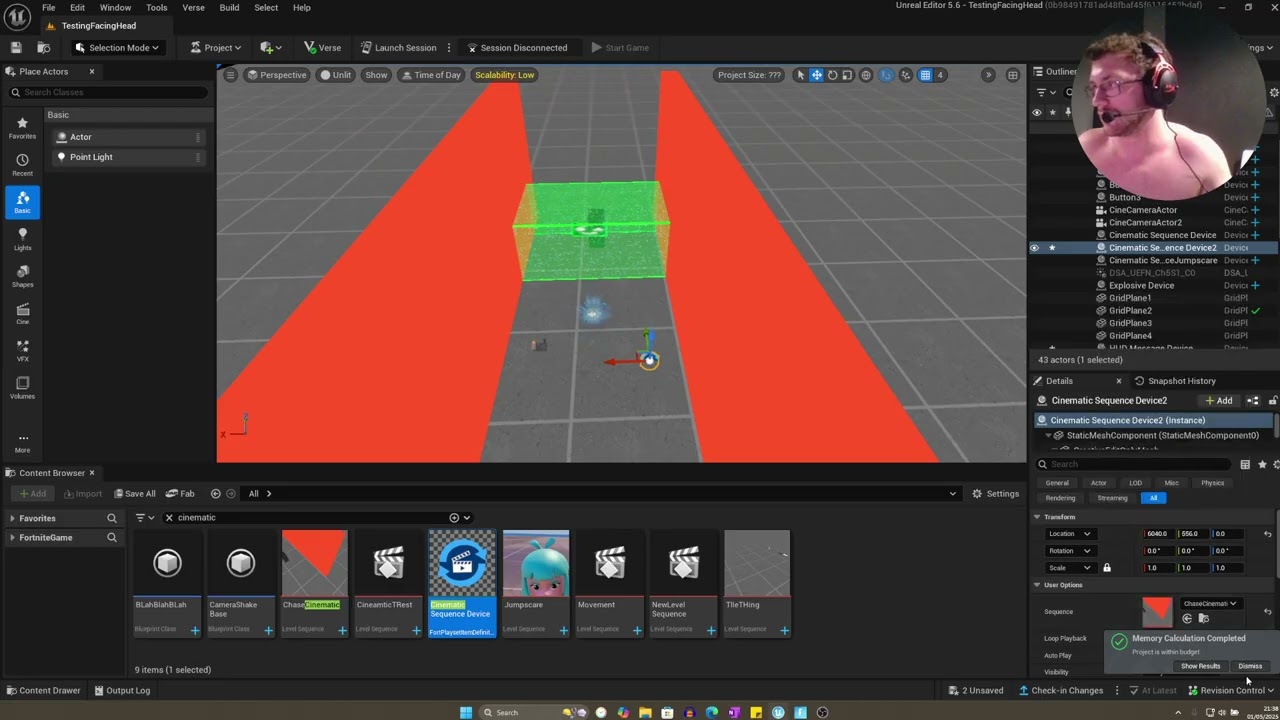Screen dimensions: 1280x720
Task: Open the Tools menu
Action: [156, 7]
